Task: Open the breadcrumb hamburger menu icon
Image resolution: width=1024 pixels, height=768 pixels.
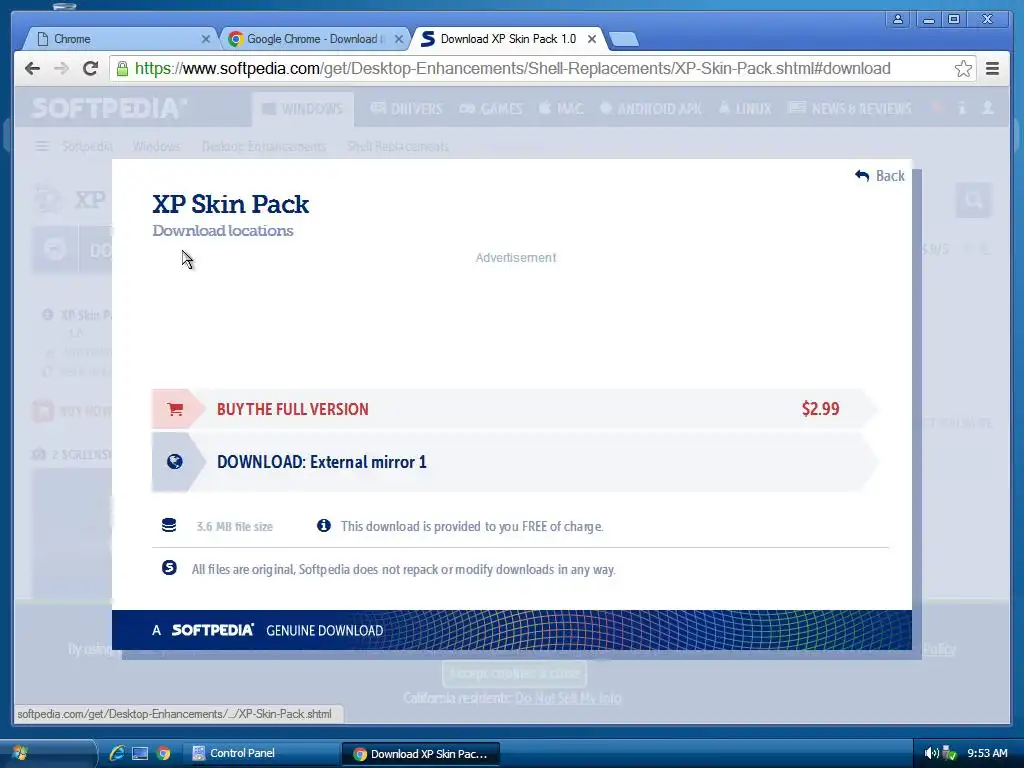Action: coord(42,146)
